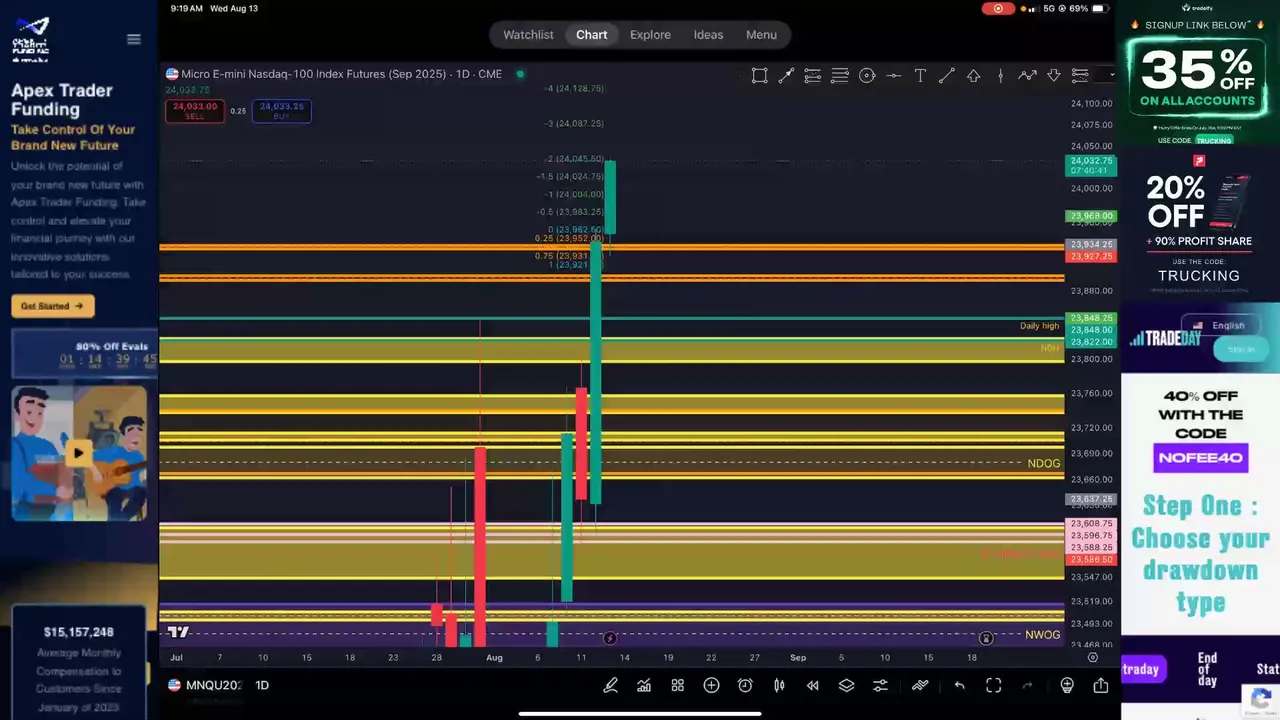The height and width of the screenshot is (720, 1280).
Task: Open the Menu tab
Action: 761,35
